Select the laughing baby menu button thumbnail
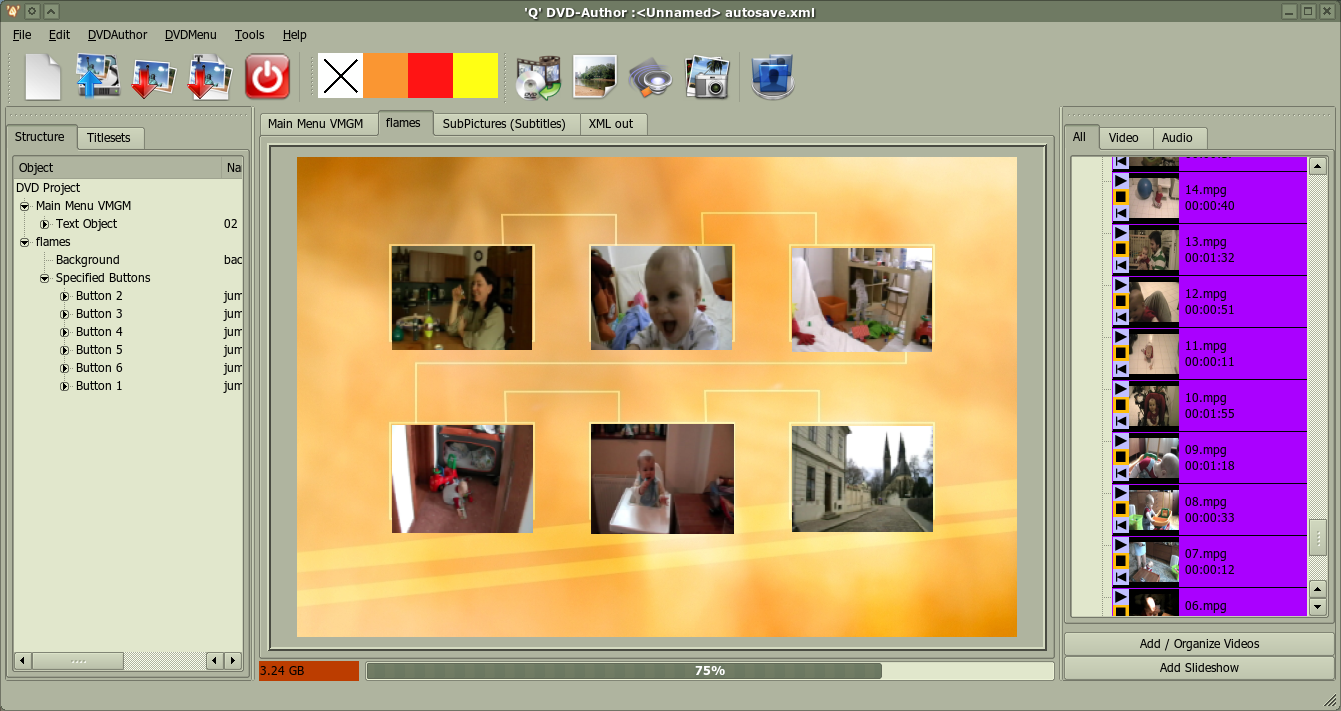This screenshot has height=711, width=1341. click(x=662, y=297)
